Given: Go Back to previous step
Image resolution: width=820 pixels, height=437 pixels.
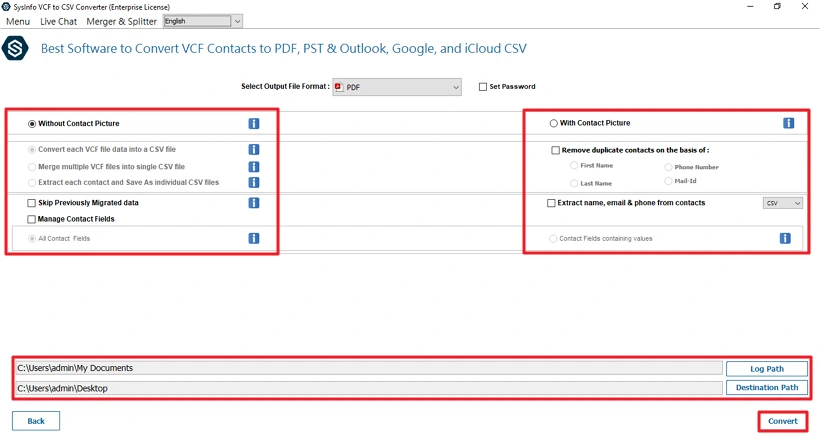Looking at the screenshot, I should (x=36, y=421).
